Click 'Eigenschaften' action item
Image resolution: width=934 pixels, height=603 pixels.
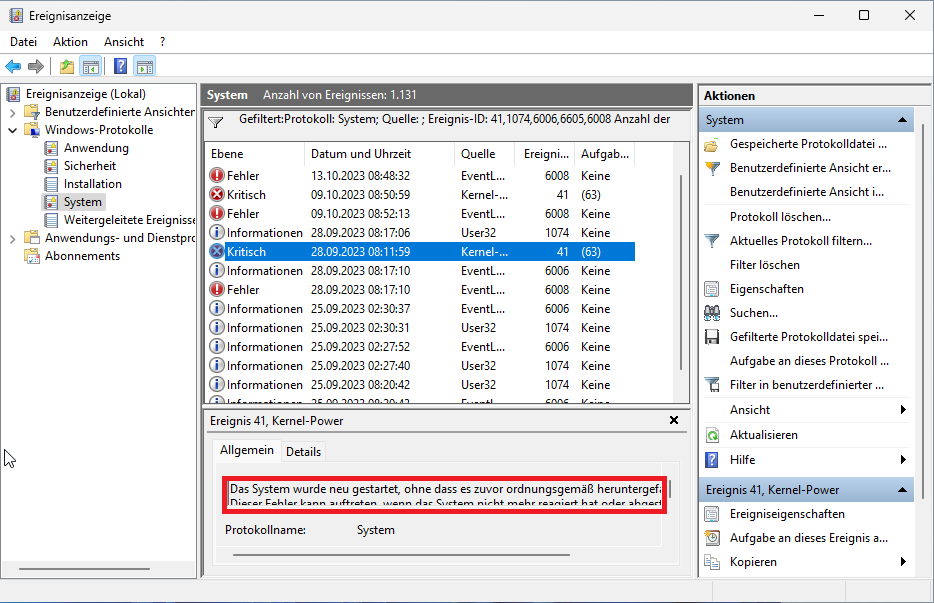[x=766, y=289]
